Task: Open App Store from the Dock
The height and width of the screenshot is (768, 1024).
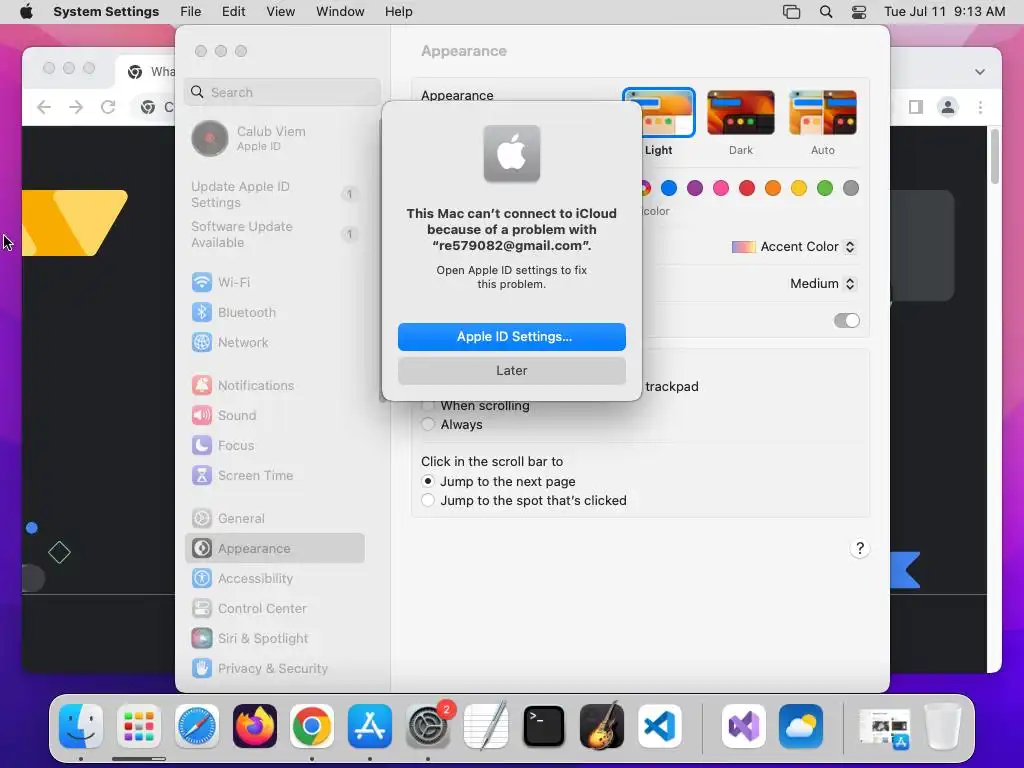Action: click(370, 726)
